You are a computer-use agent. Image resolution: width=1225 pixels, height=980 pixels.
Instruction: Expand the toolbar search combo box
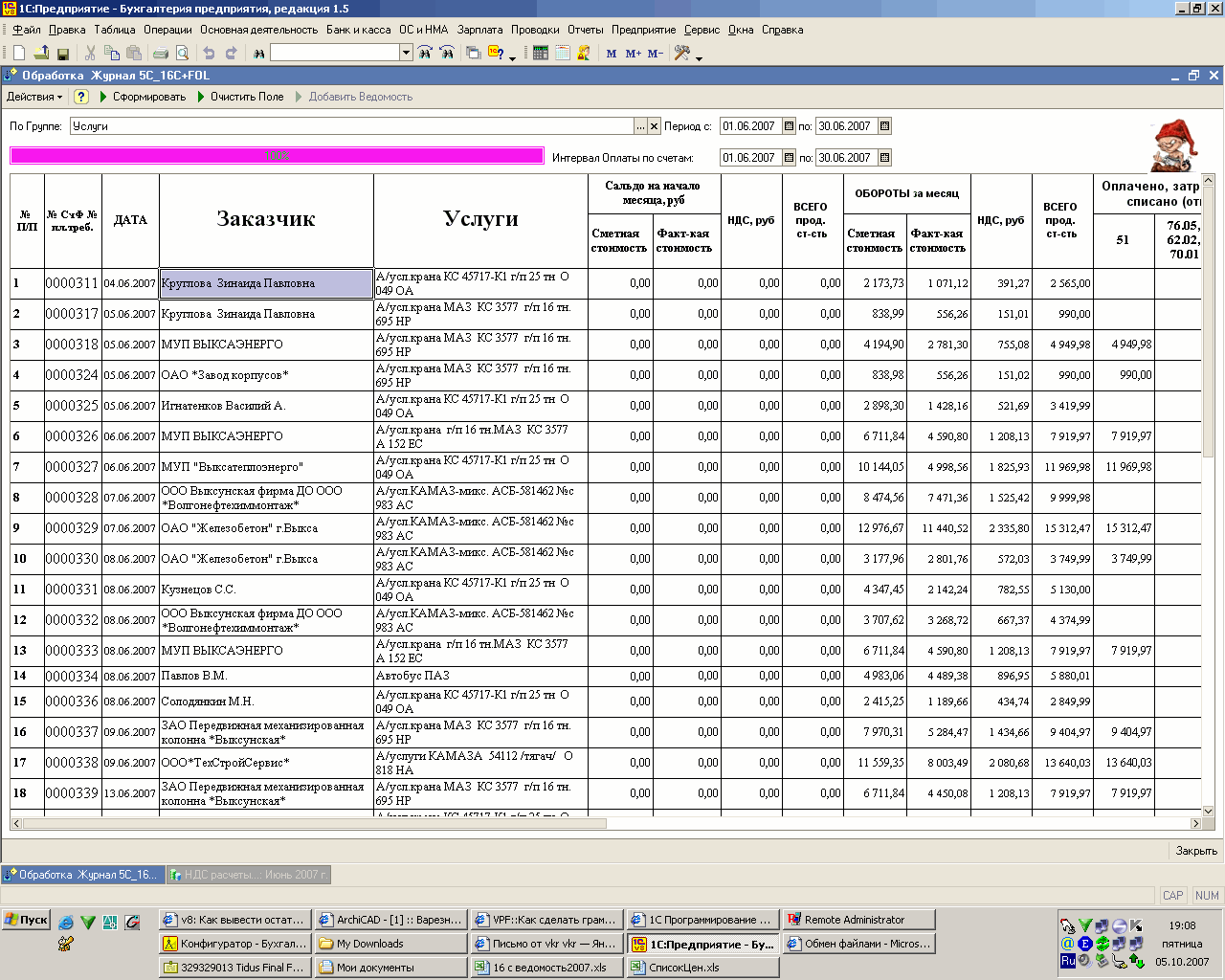click(407, 54)
